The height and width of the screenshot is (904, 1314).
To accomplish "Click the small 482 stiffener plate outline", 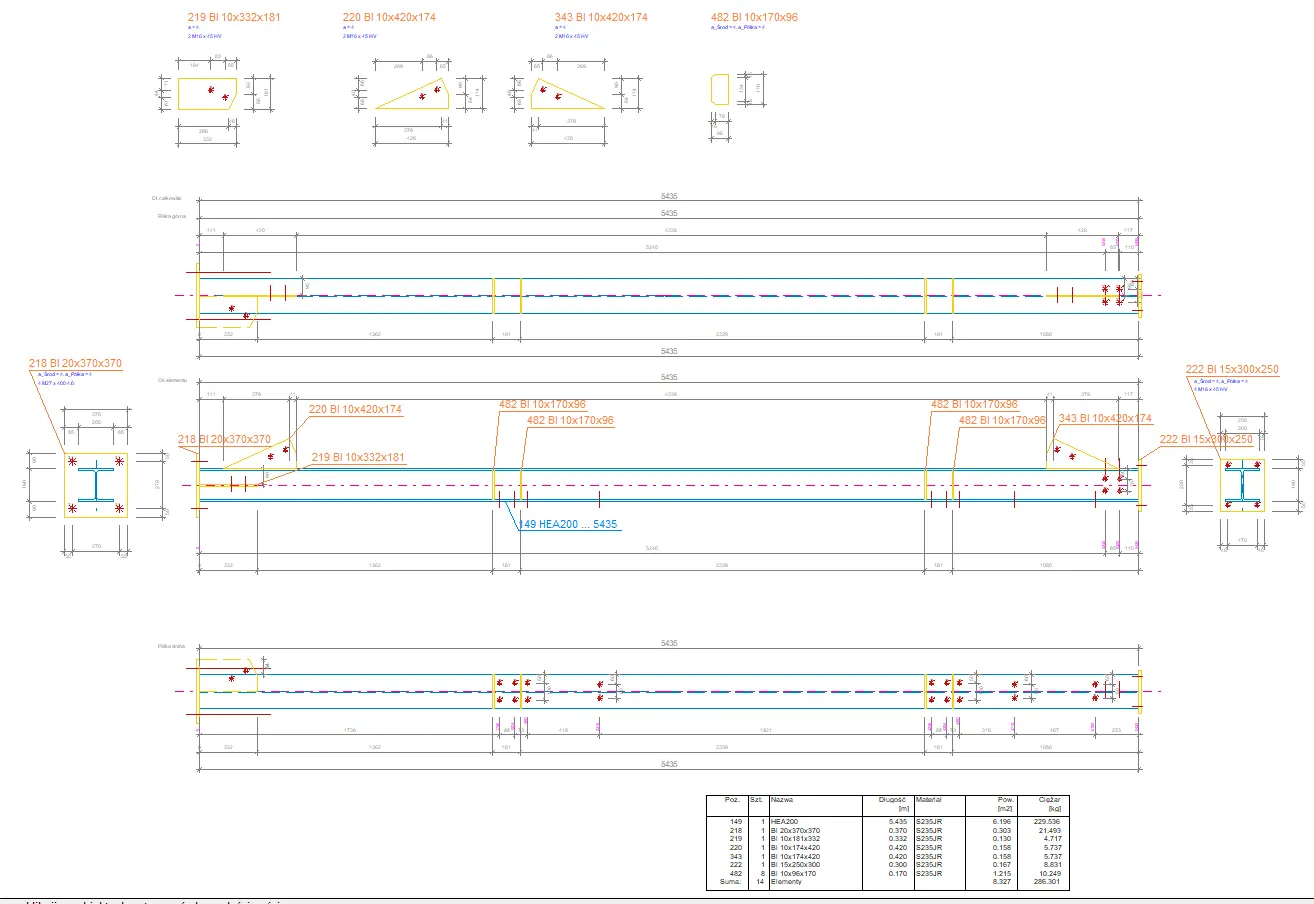I will coord(719,89).
